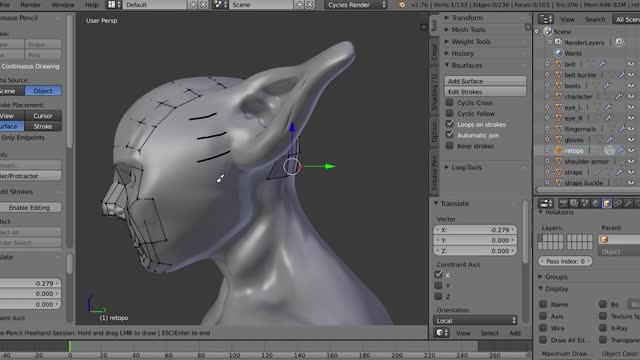This screenshot has height=360, width=640.
Task: Open the Select menu in viewport header
Action: 489,333
